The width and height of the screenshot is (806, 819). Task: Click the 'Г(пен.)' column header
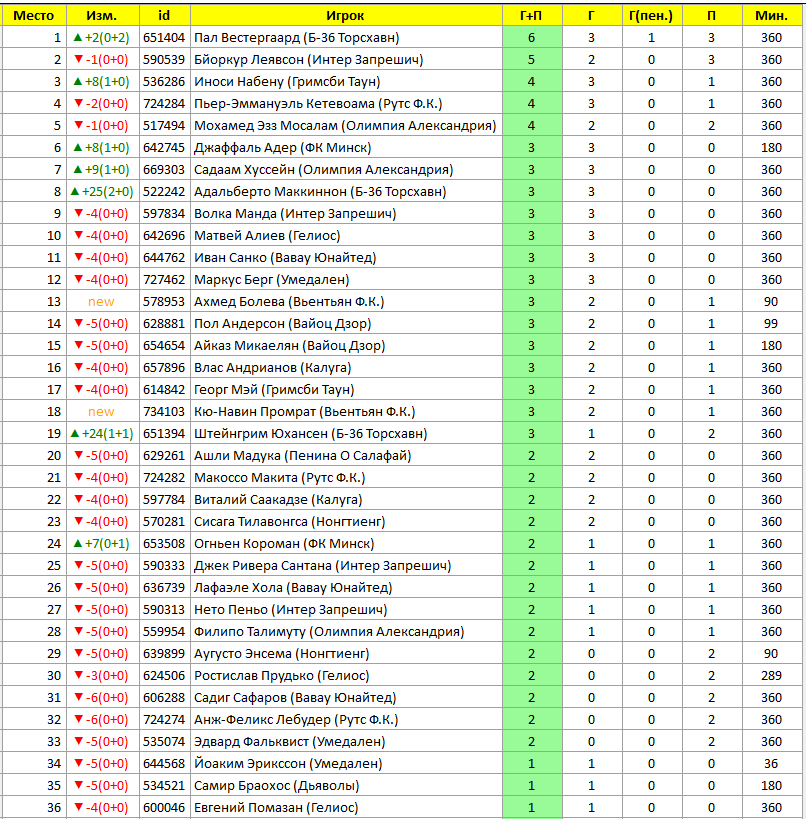pos(651,16)
